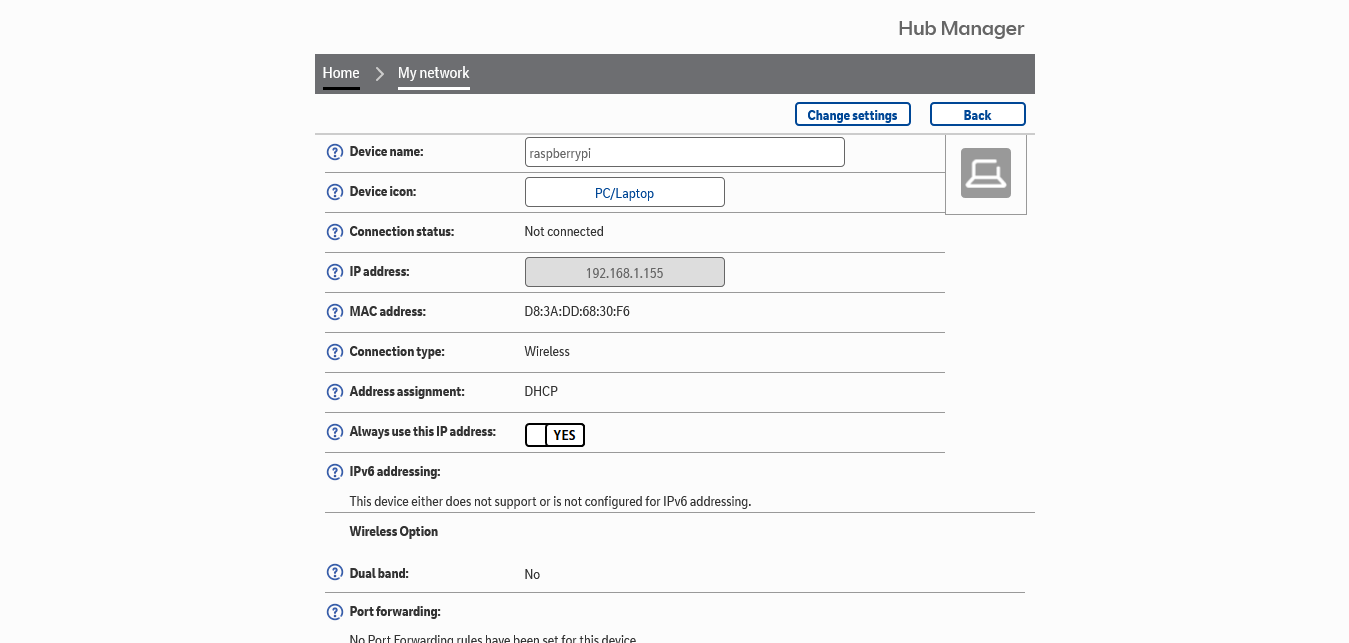Click the Always use this IP address label
The width and height of the screenshot is (1349, 643).
[422, 431]
